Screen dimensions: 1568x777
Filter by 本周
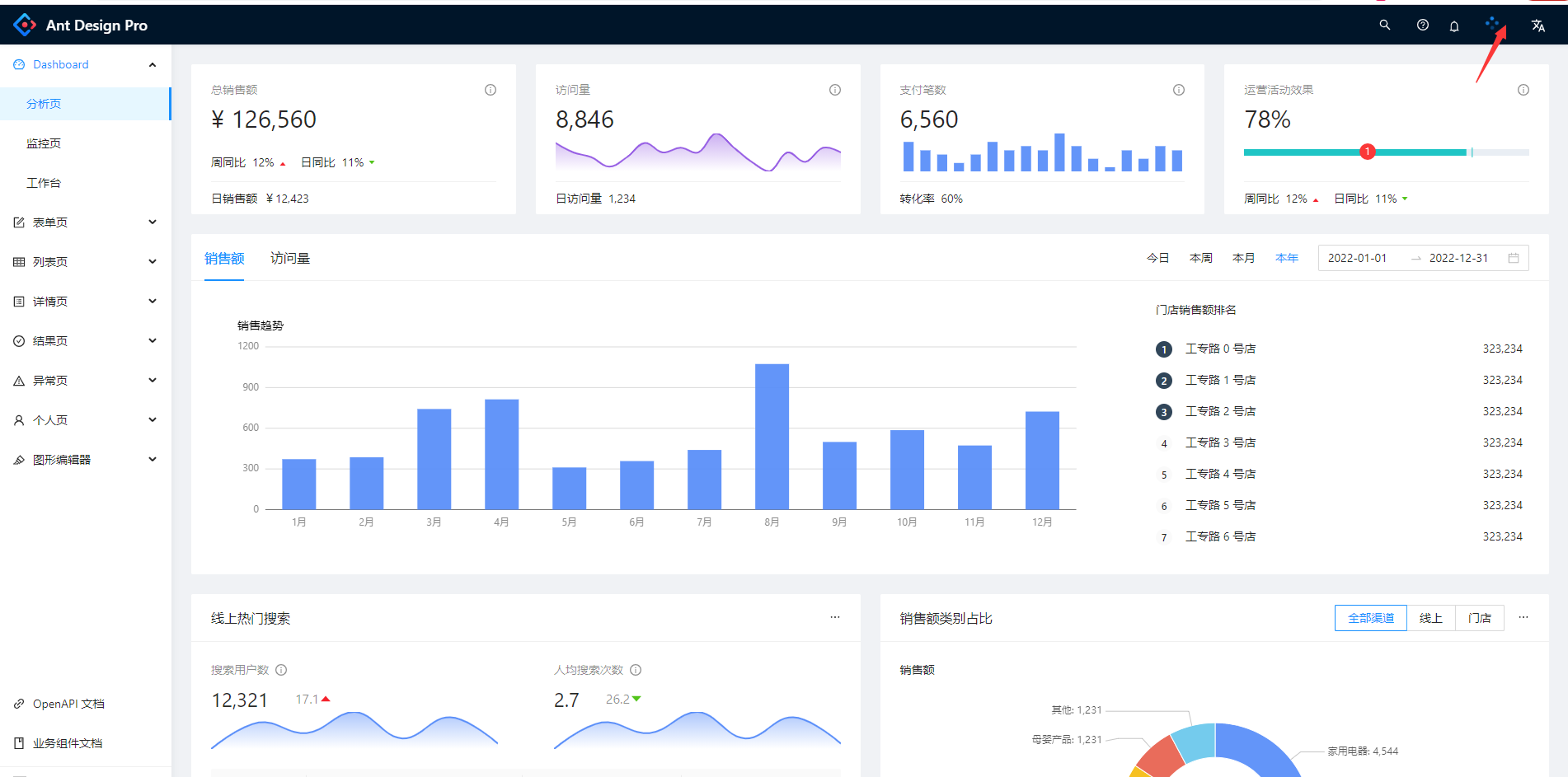tap(1200, 258)
